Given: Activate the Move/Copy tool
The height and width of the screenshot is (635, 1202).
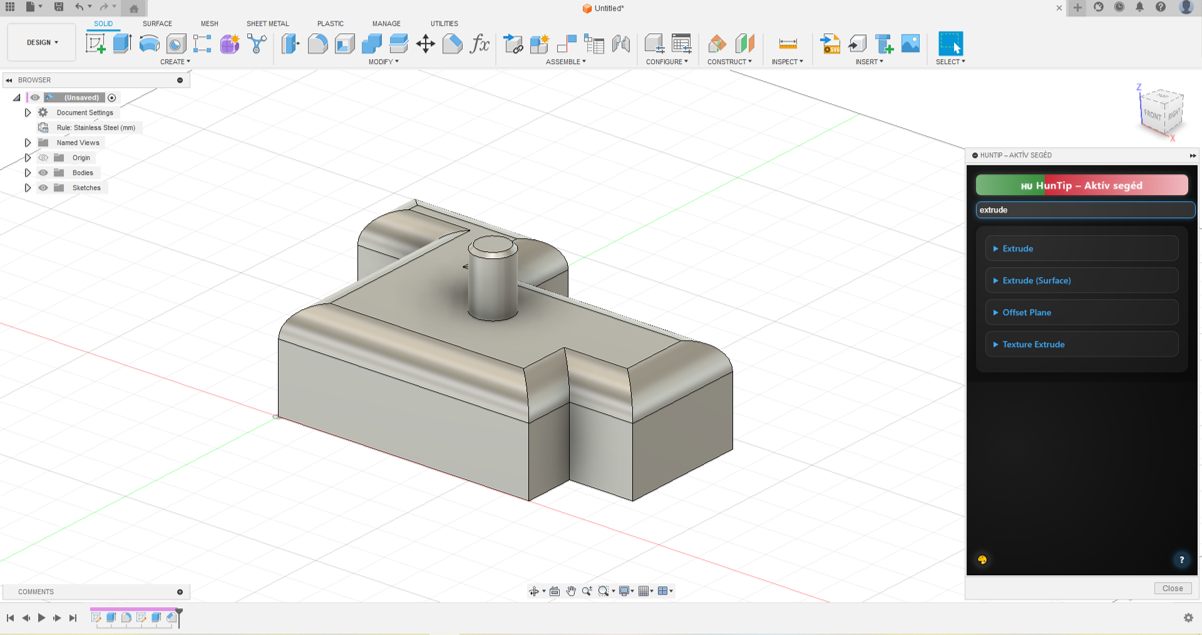Looking at the screenshot, I should [x=425, y=43].
